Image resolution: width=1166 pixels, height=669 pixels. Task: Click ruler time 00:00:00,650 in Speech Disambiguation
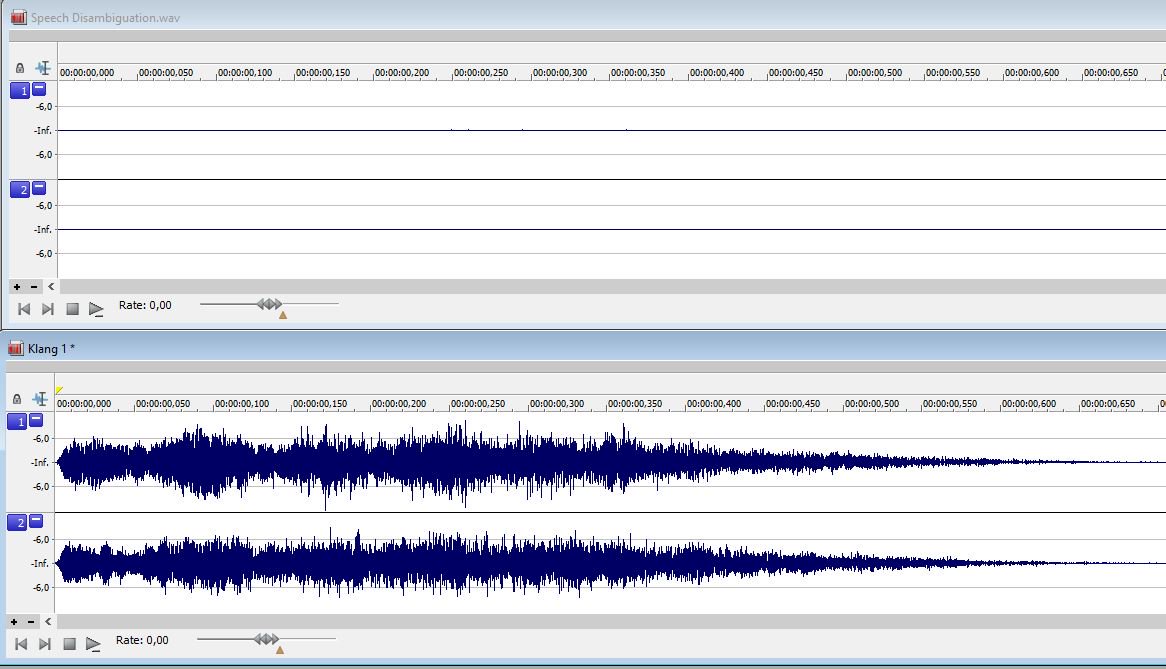[1111, 73]
